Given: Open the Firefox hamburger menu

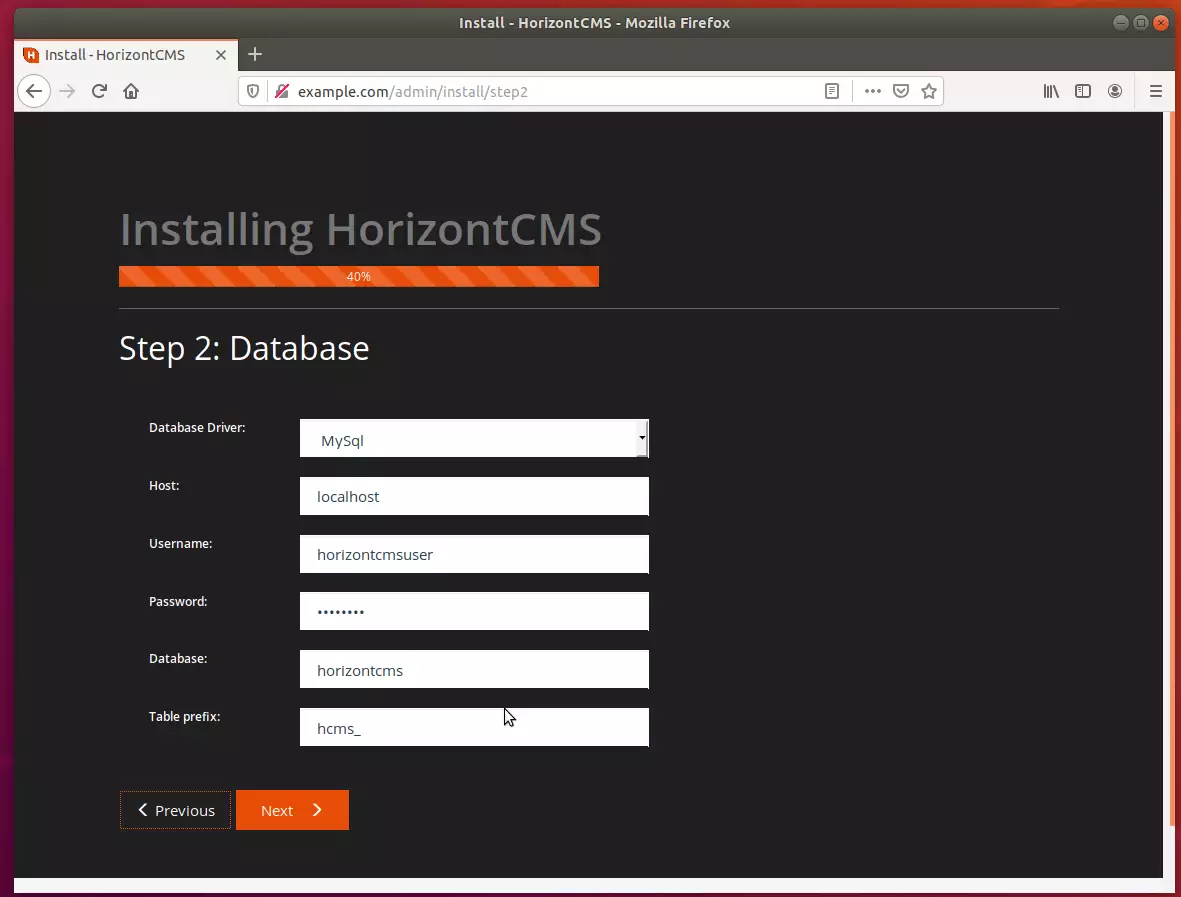Looking at the screenshot, I should click(x=1155, y=92).
